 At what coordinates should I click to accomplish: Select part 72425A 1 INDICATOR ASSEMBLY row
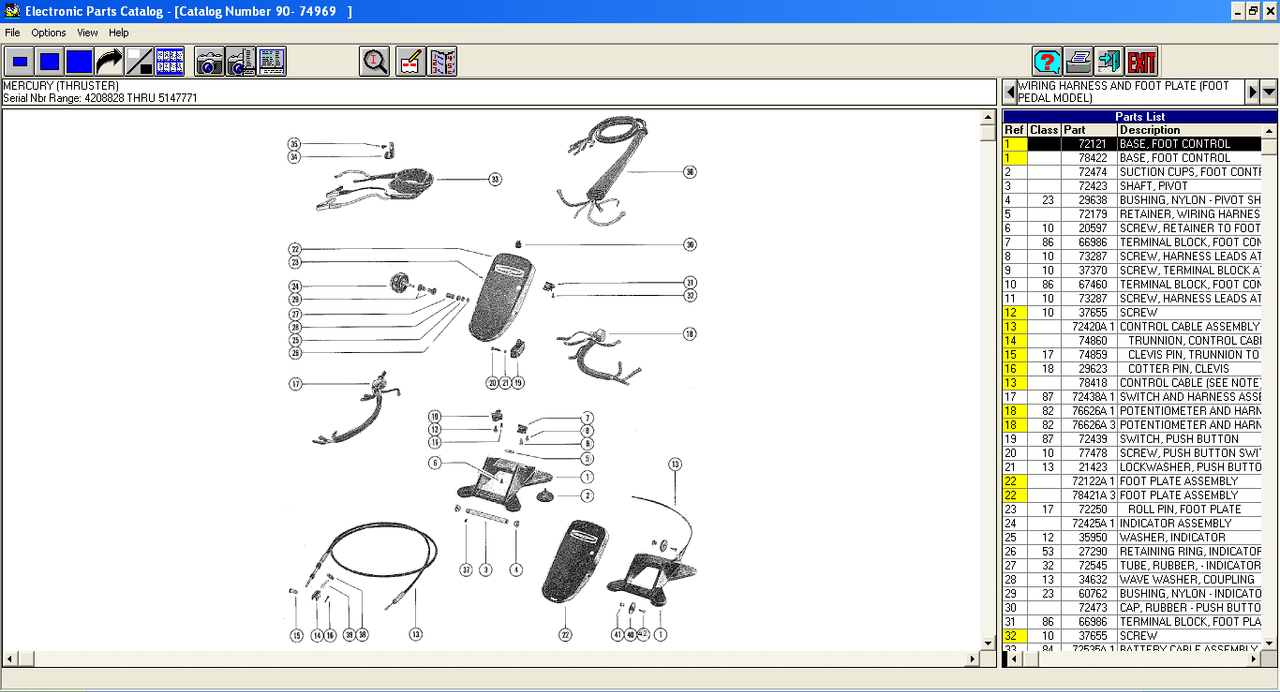point(1132,523)
